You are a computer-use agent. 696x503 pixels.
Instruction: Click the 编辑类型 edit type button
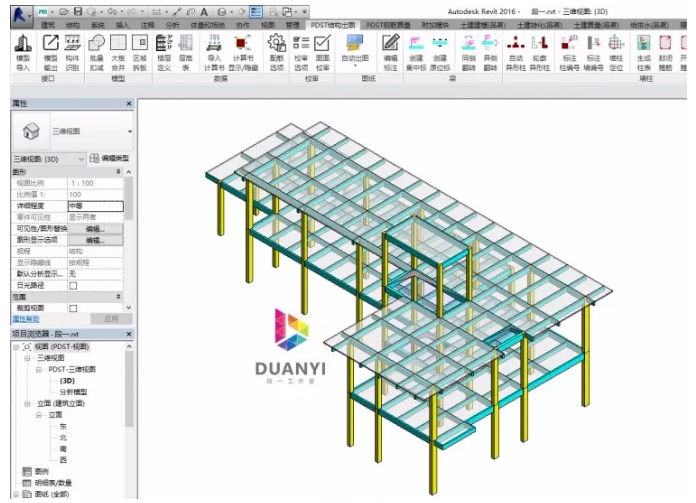[x=110, y=158]
